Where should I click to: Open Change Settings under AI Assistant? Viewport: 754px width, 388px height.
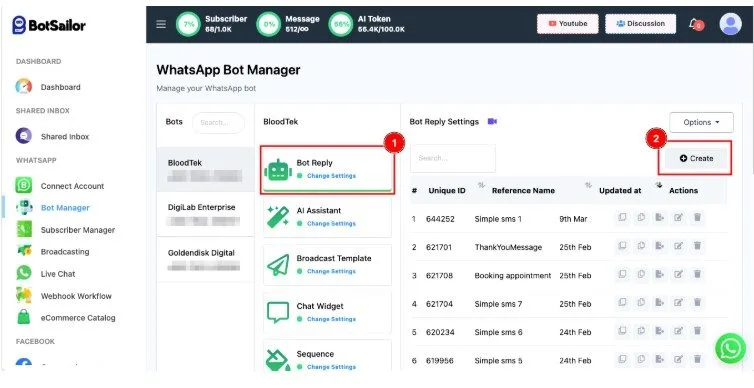(331, 224)
